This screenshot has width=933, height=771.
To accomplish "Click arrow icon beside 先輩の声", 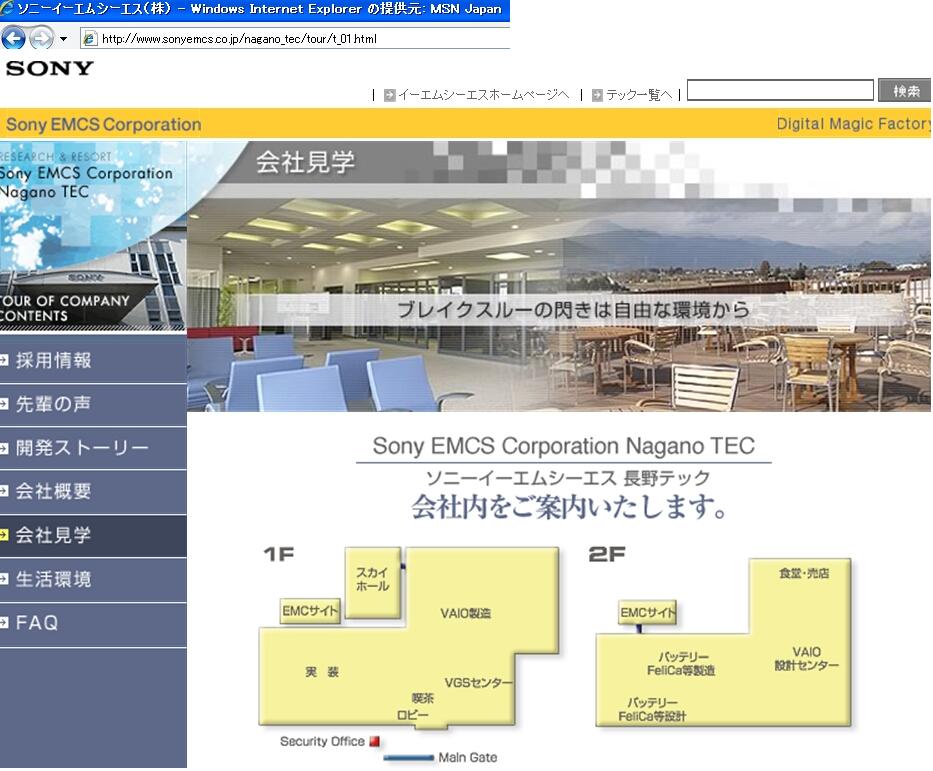I will coord(4,404).
